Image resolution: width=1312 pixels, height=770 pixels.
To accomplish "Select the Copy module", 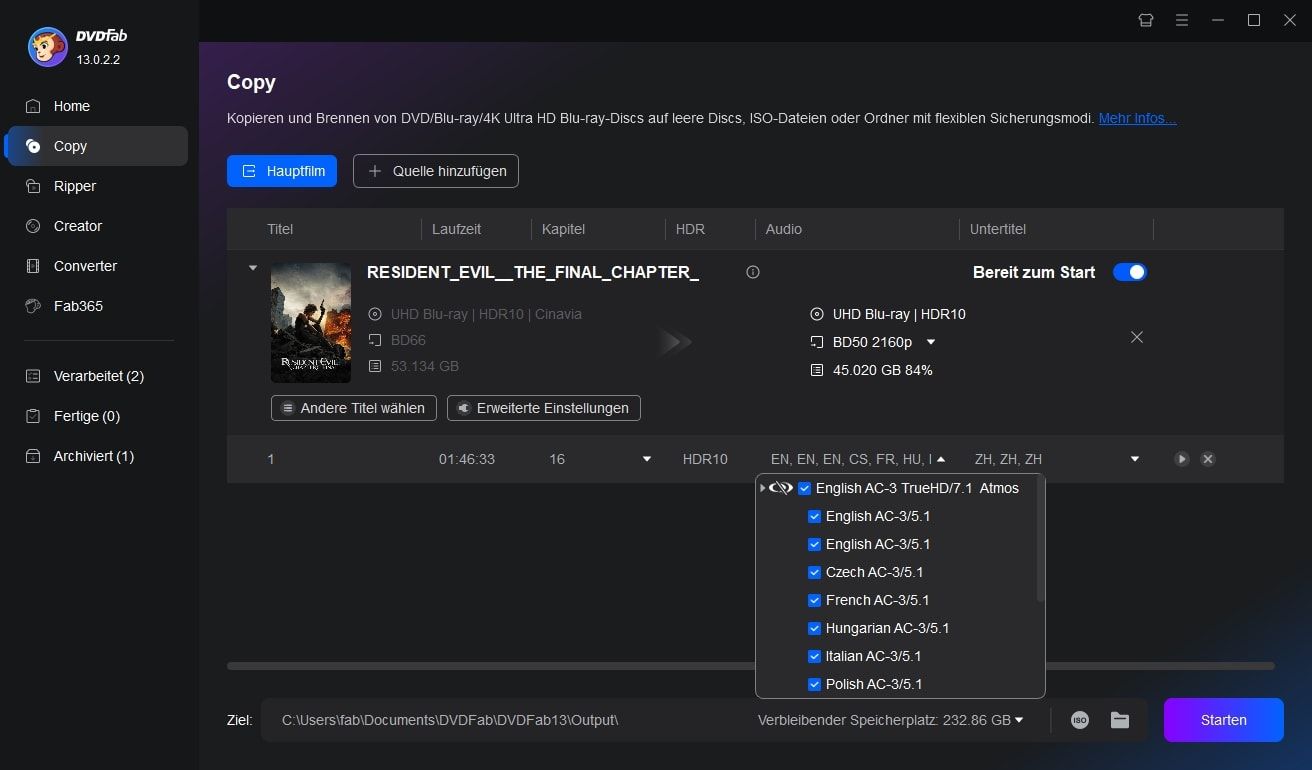I will (96, 146).
